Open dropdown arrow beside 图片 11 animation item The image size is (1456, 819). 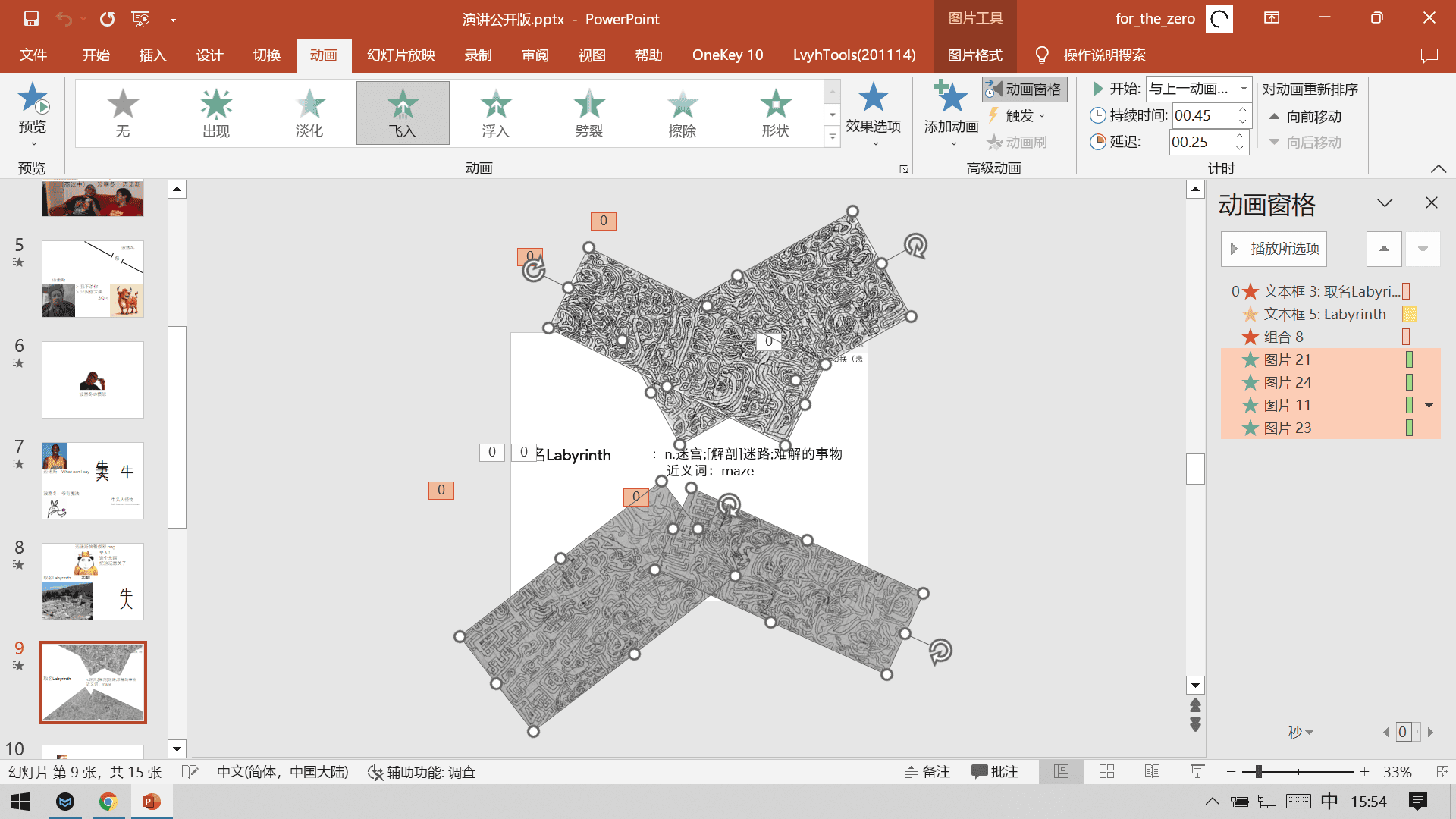pyautogui.click(x=1429, y=406)
